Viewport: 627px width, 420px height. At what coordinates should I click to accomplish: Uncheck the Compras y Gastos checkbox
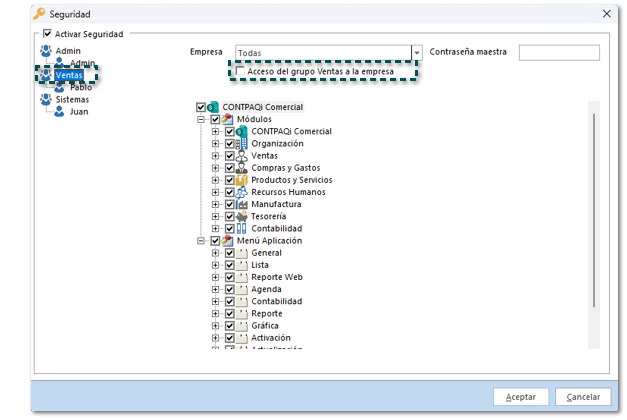click(230, 168)
